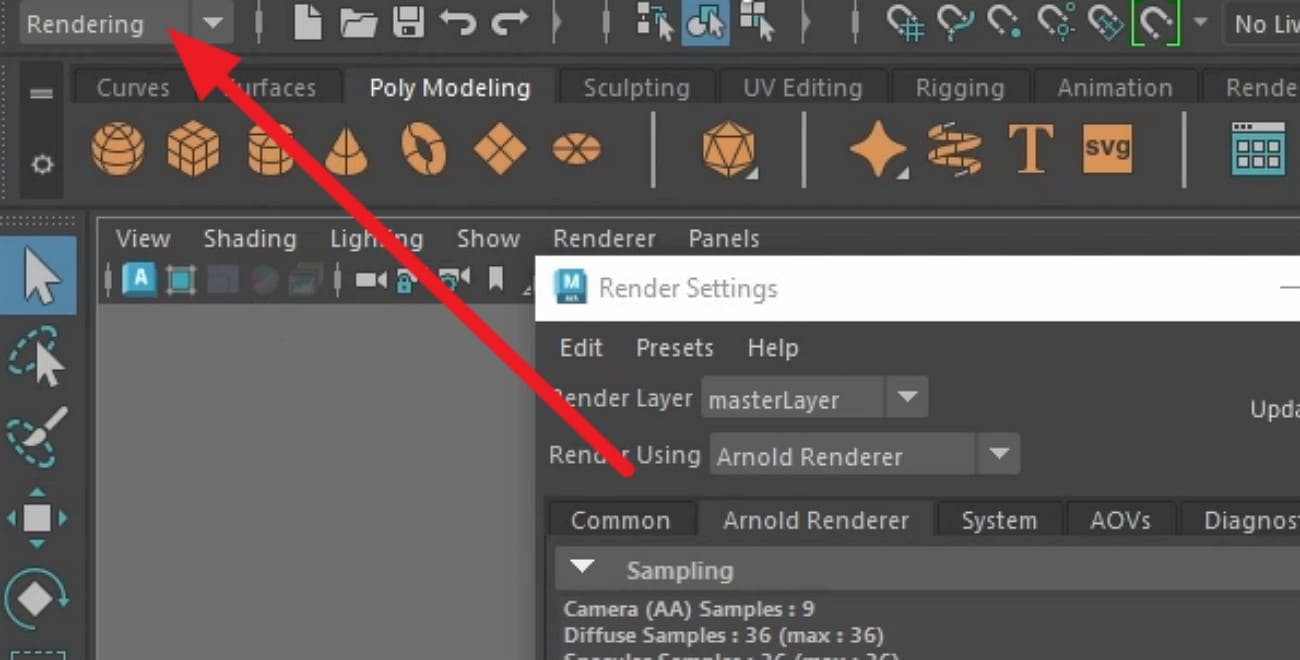
Task: Create 3D type using the T shelf icon
Action: click(1031, 148)
